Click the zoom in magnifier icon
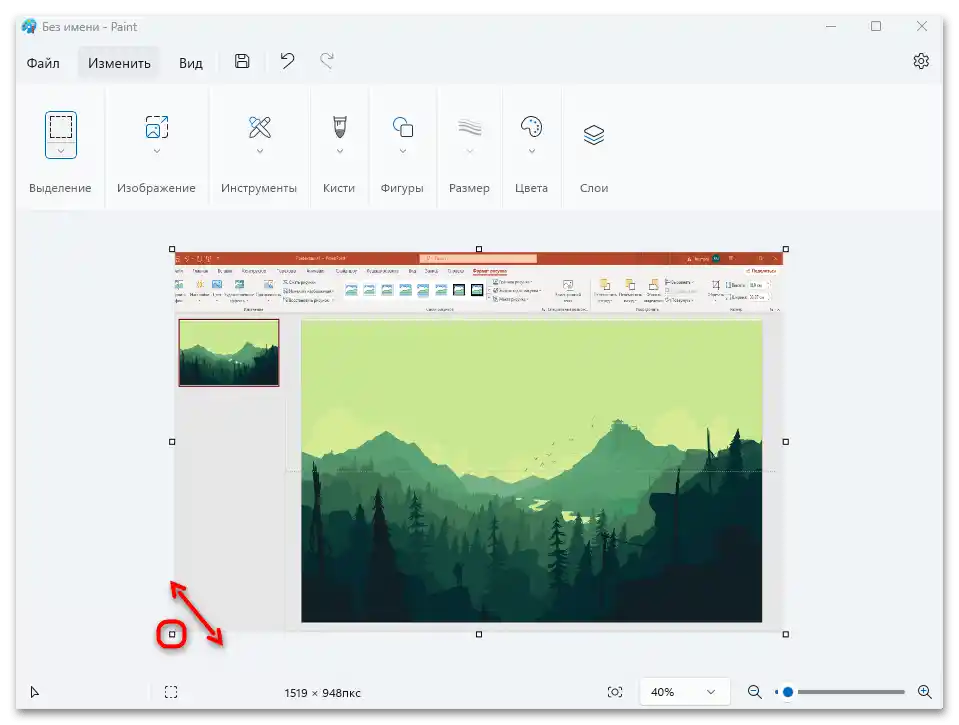The height and width of the screenshot is (725, 959). coord(925,692)
